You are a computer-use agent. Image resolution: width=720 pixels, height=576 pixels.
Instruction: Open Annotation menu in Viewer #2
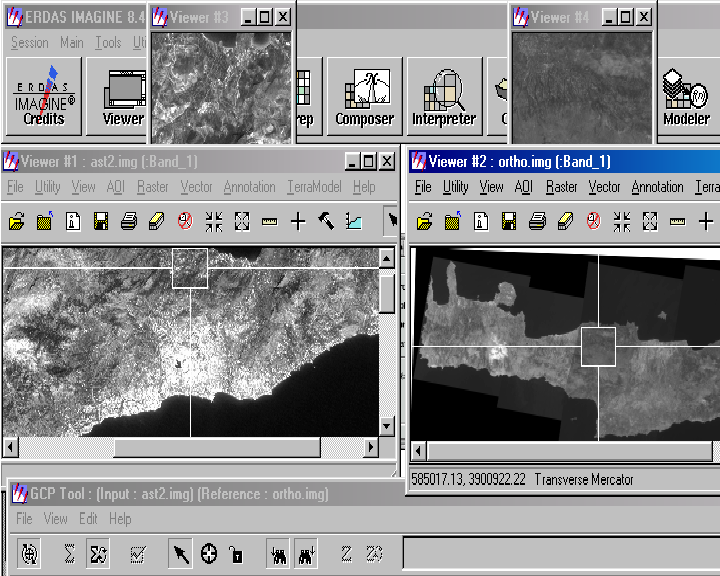[x=658, y=187]
